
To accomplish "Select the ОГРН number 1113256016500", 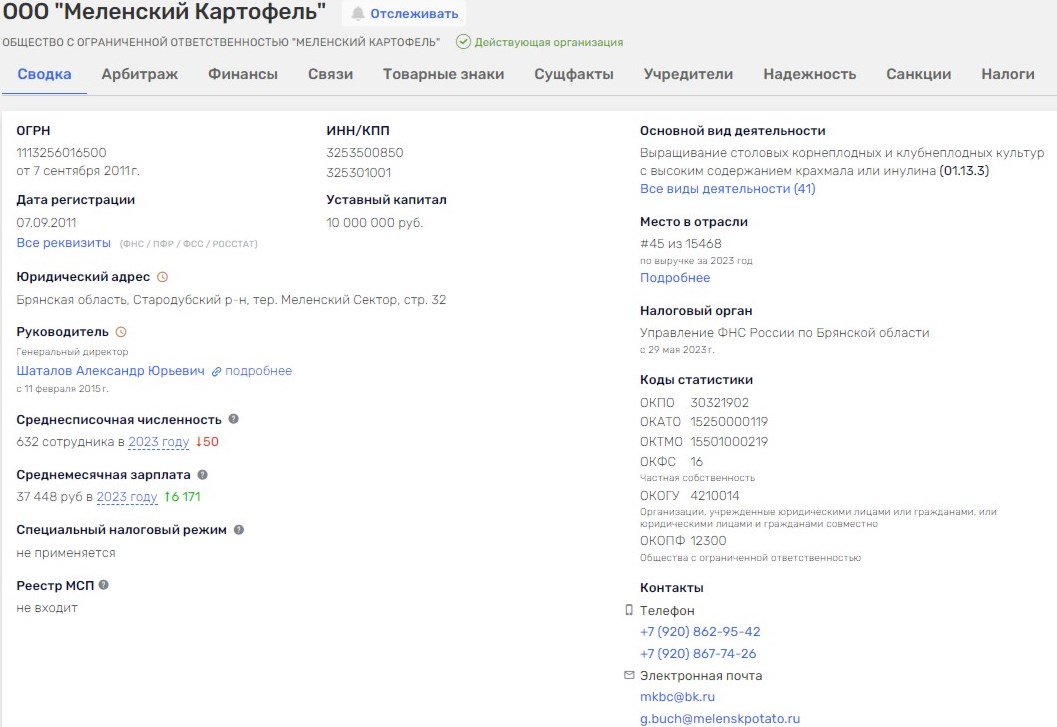I will (61, 153).
